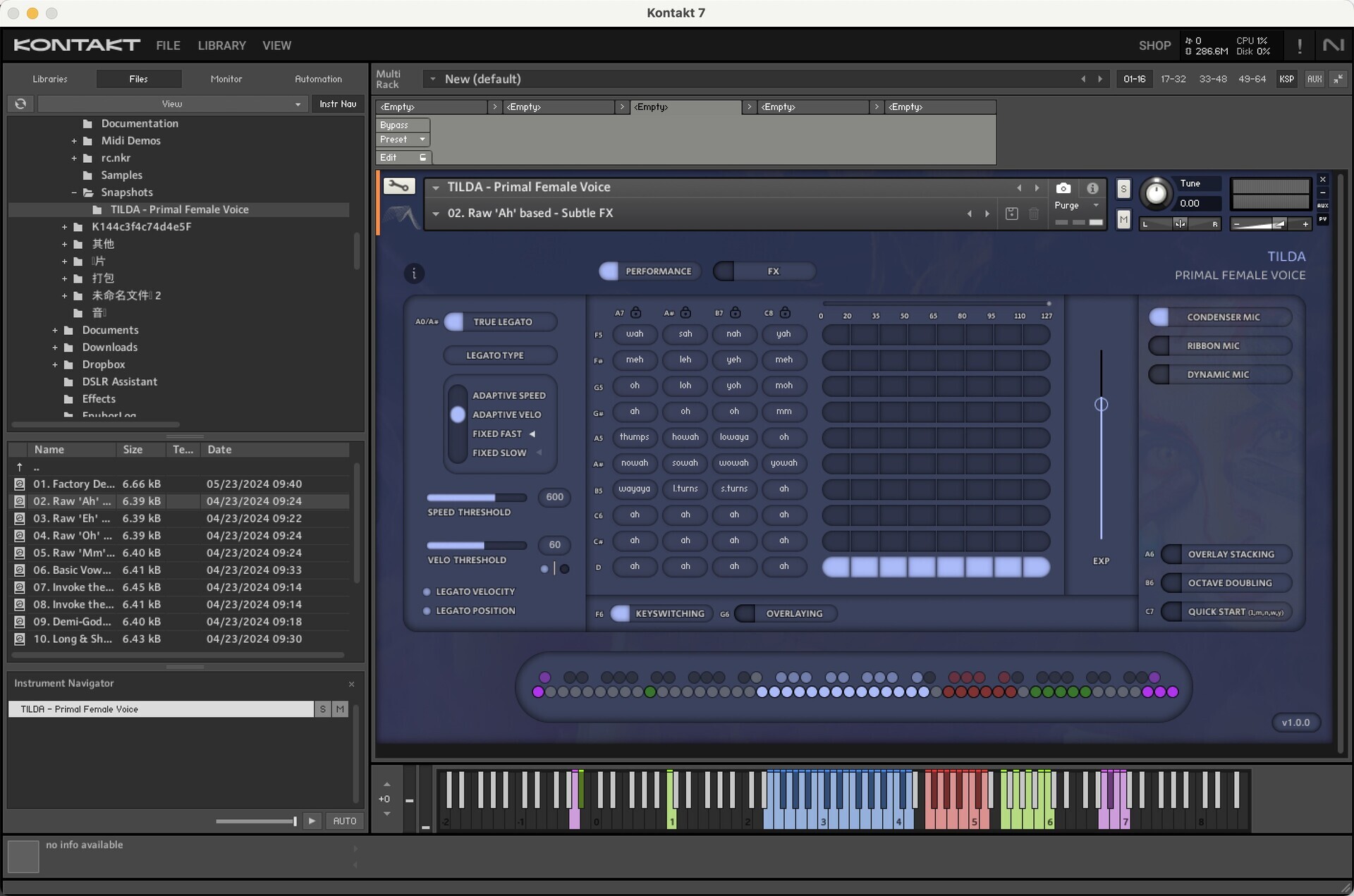
Task: Mute the TILDA instrument M button
Action: (x=1123, y=220)
